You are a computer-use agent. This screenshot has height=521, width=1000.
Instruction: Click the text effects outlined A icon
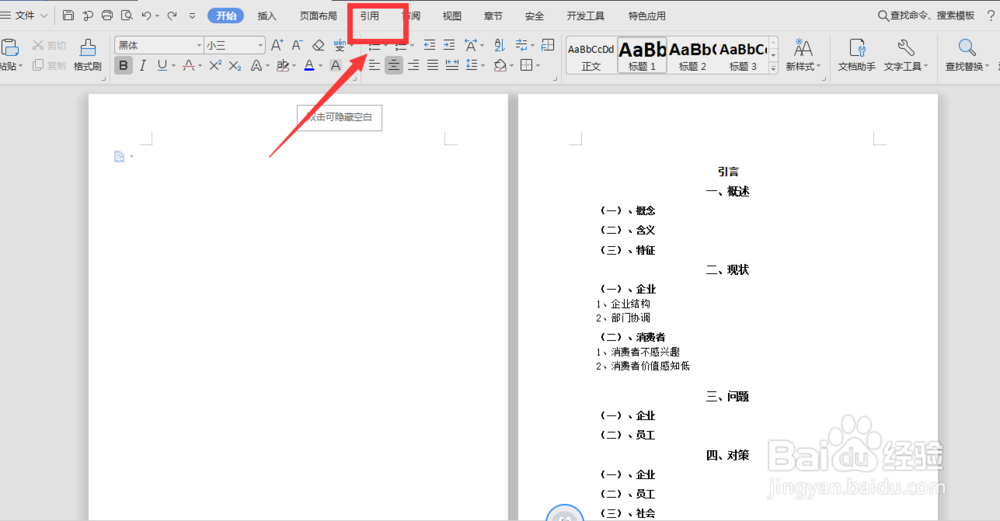coord(256,65)
